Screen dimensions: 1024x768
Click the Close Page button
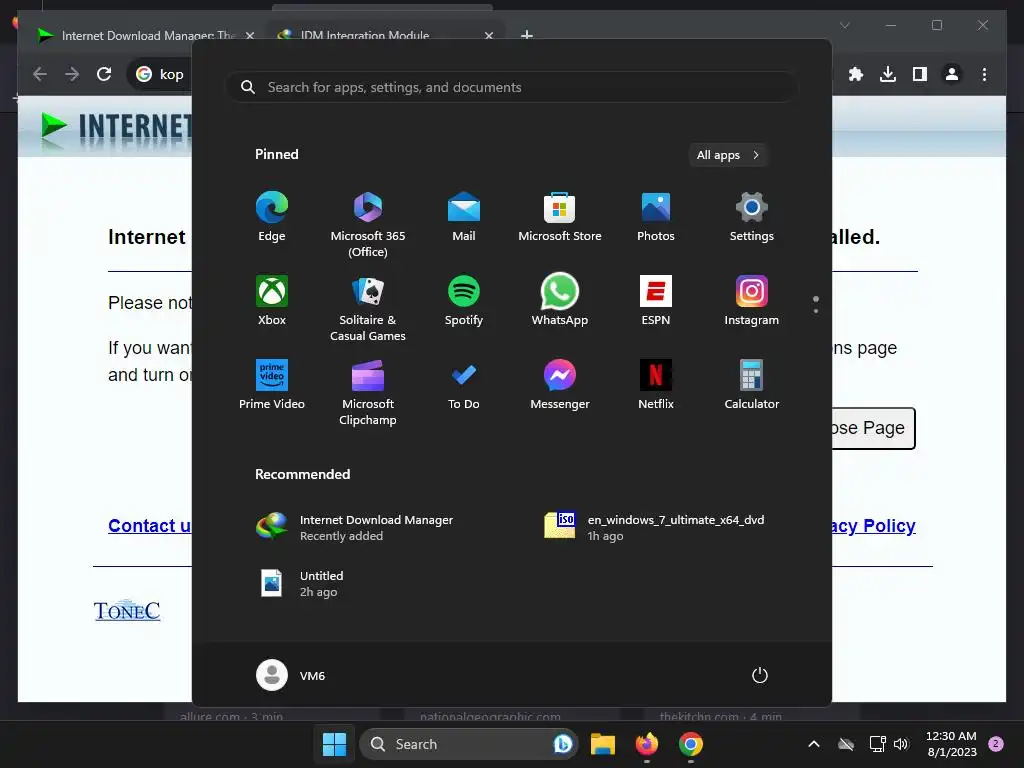(x=873, y=428)
